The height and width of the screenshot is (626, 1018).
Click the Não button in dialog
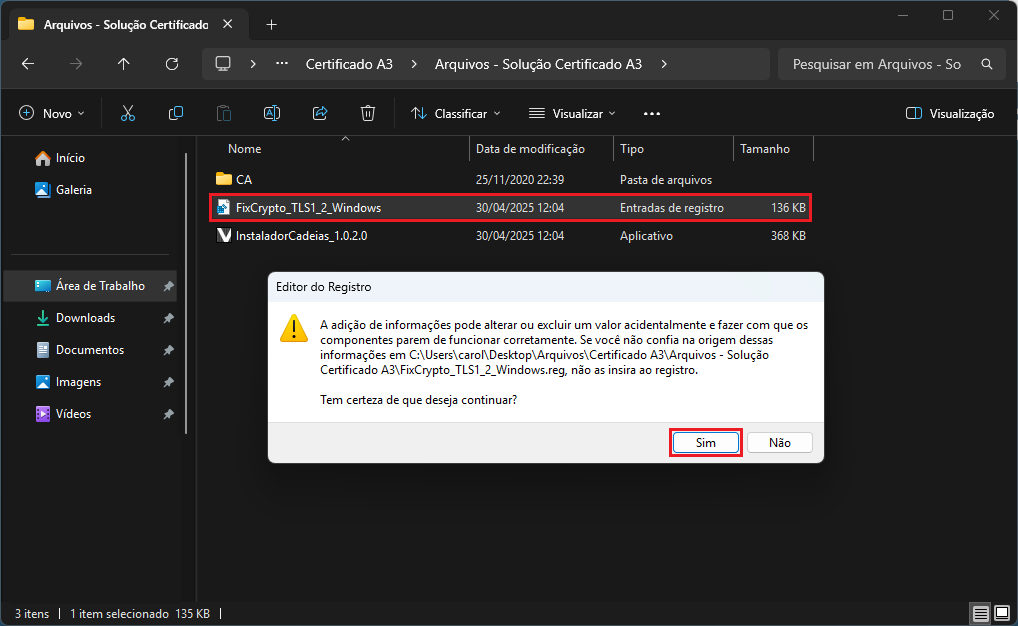[779, 443]
